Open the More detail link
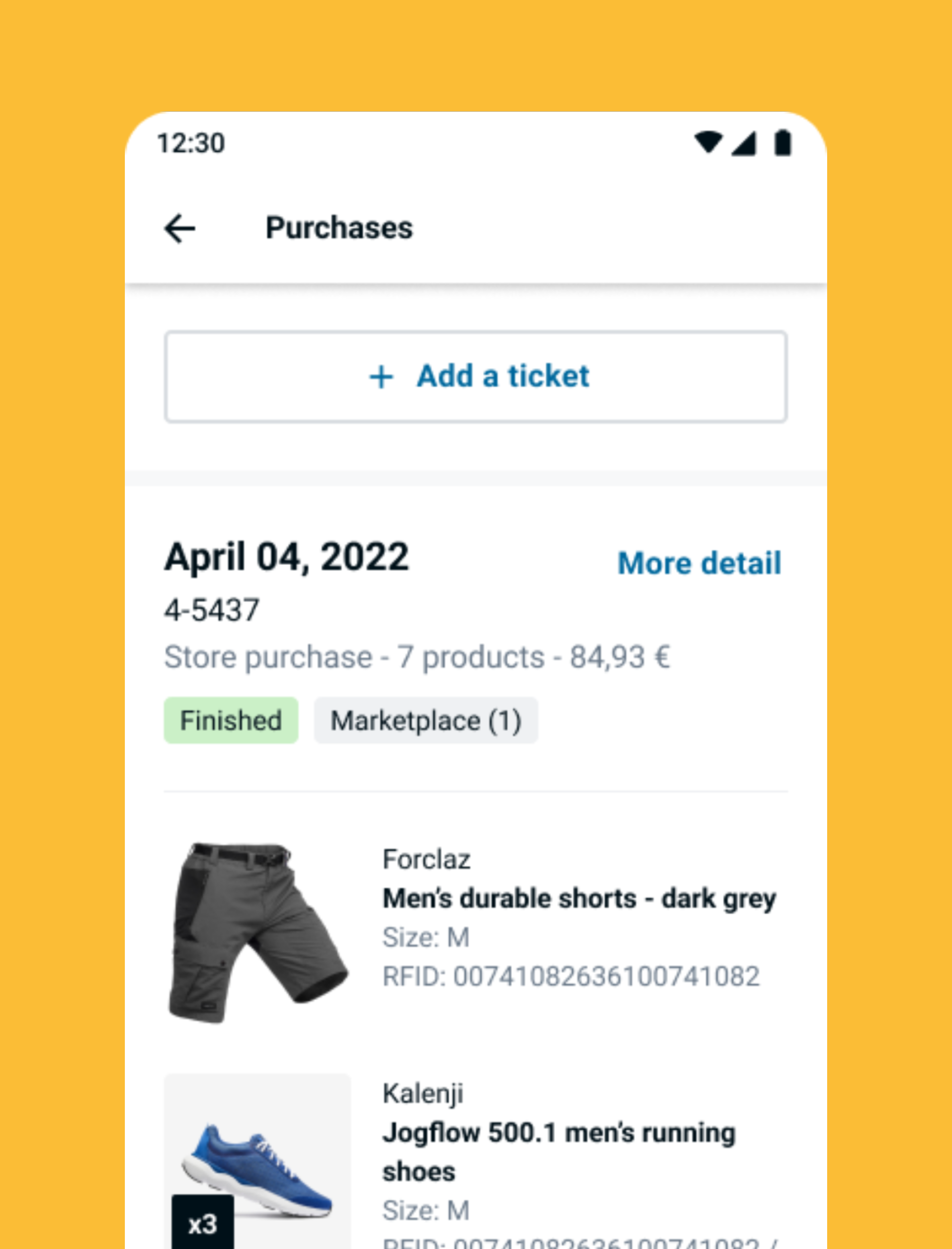Screen dimensions: 952x1249 [x=699, y=563]
